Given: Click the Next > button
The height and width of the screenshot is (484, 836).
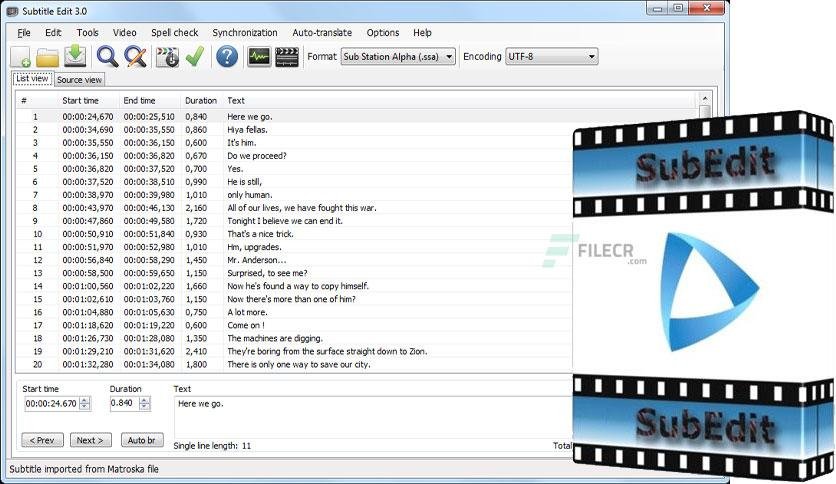Looking at the screenshot, I should (91, 440).
